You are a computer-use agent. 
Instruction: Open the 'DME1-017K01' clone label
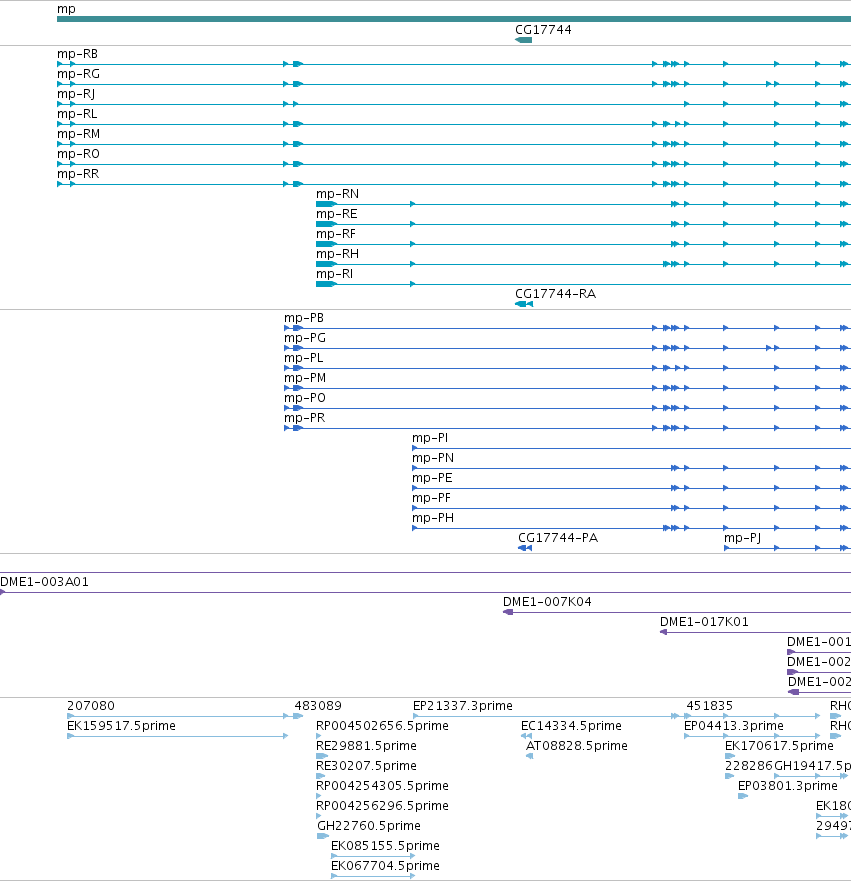coord(704,622)
